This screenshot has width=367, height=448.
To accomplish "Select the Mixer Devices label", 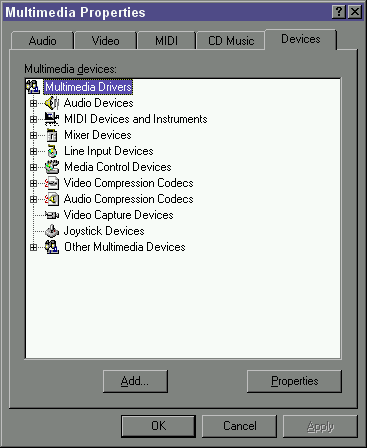I will [98, 135].
